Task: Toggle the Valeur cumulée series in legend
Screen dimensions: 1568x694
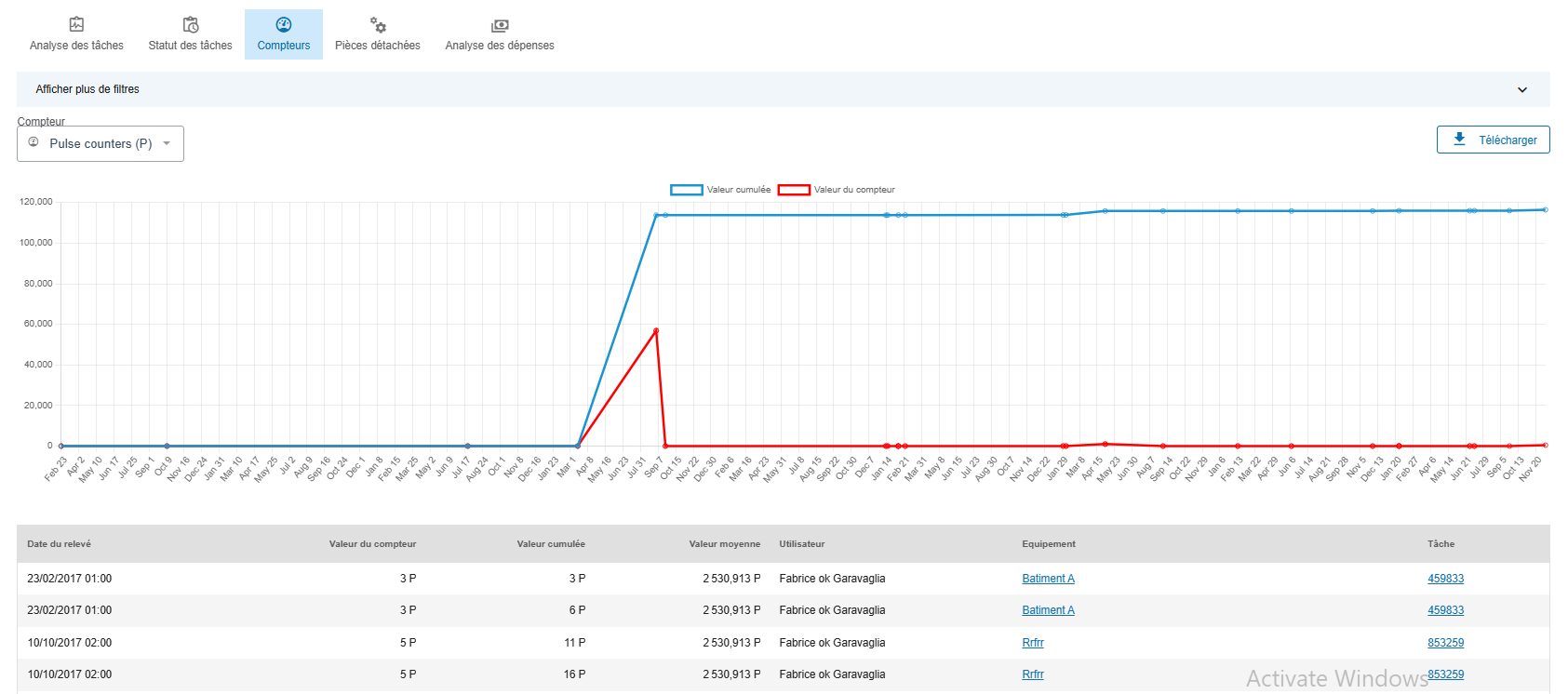Action: [x=686, y=190]
